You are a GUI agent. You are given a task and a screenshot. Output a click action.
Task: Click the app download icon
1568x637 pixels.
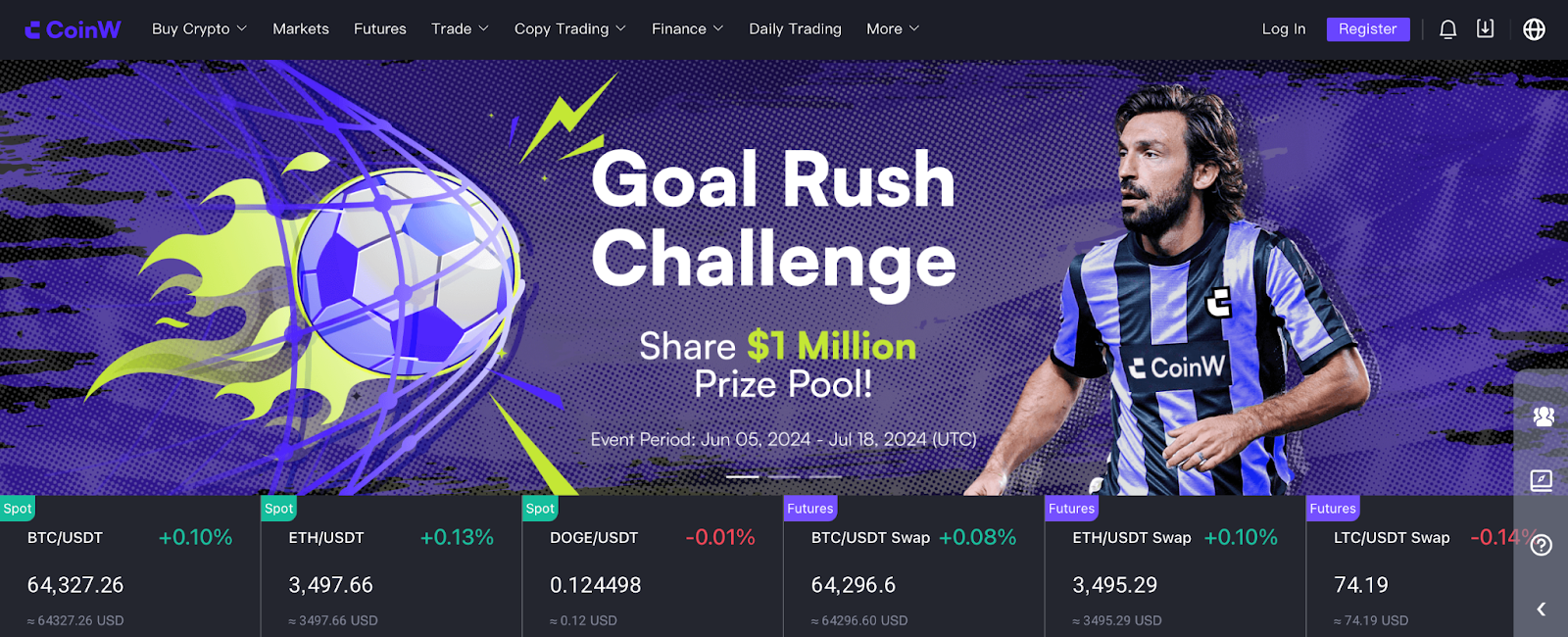tap(1486, 28)
